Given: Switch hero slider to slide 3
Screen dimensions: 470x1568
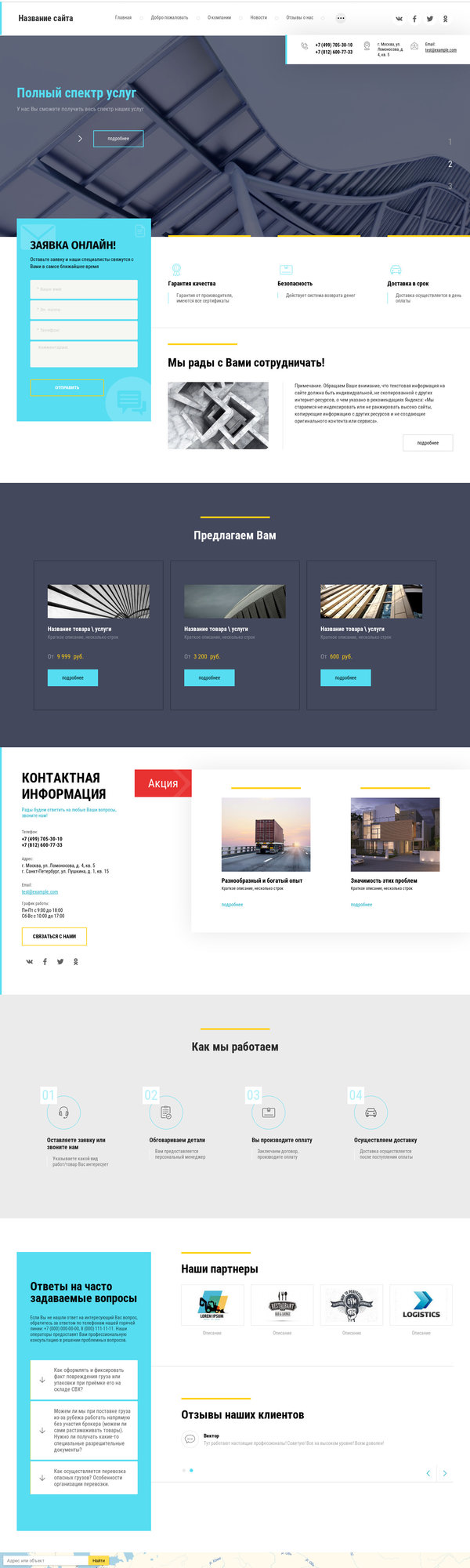Looking at the screenshot, I should pyautogui.click(x=450, y=186).
